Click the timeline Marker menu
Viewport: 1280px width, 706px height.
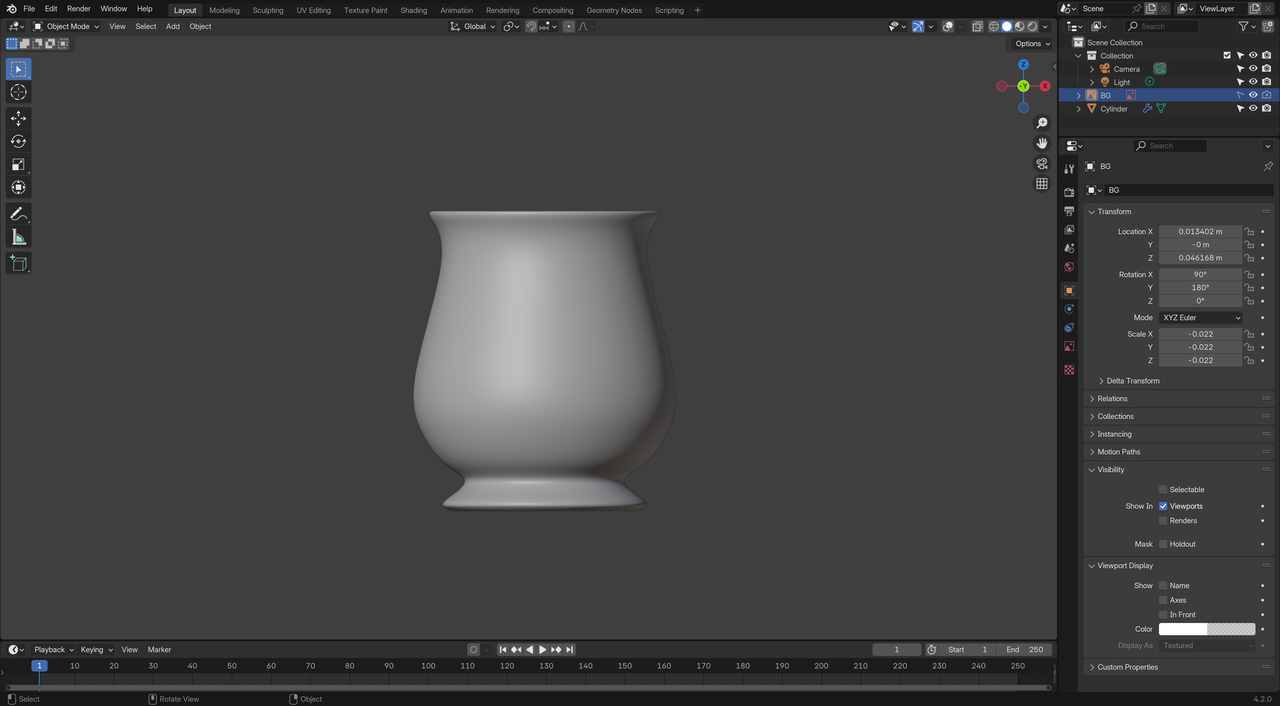(159, 650)
